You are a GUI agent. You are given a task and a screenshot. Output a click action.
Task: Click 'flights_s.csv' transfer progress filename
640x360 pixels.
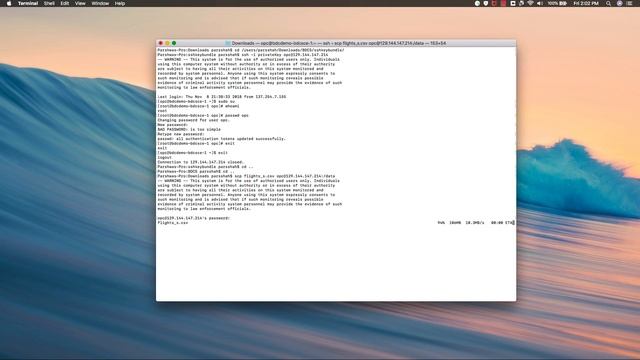click(173, 223)
